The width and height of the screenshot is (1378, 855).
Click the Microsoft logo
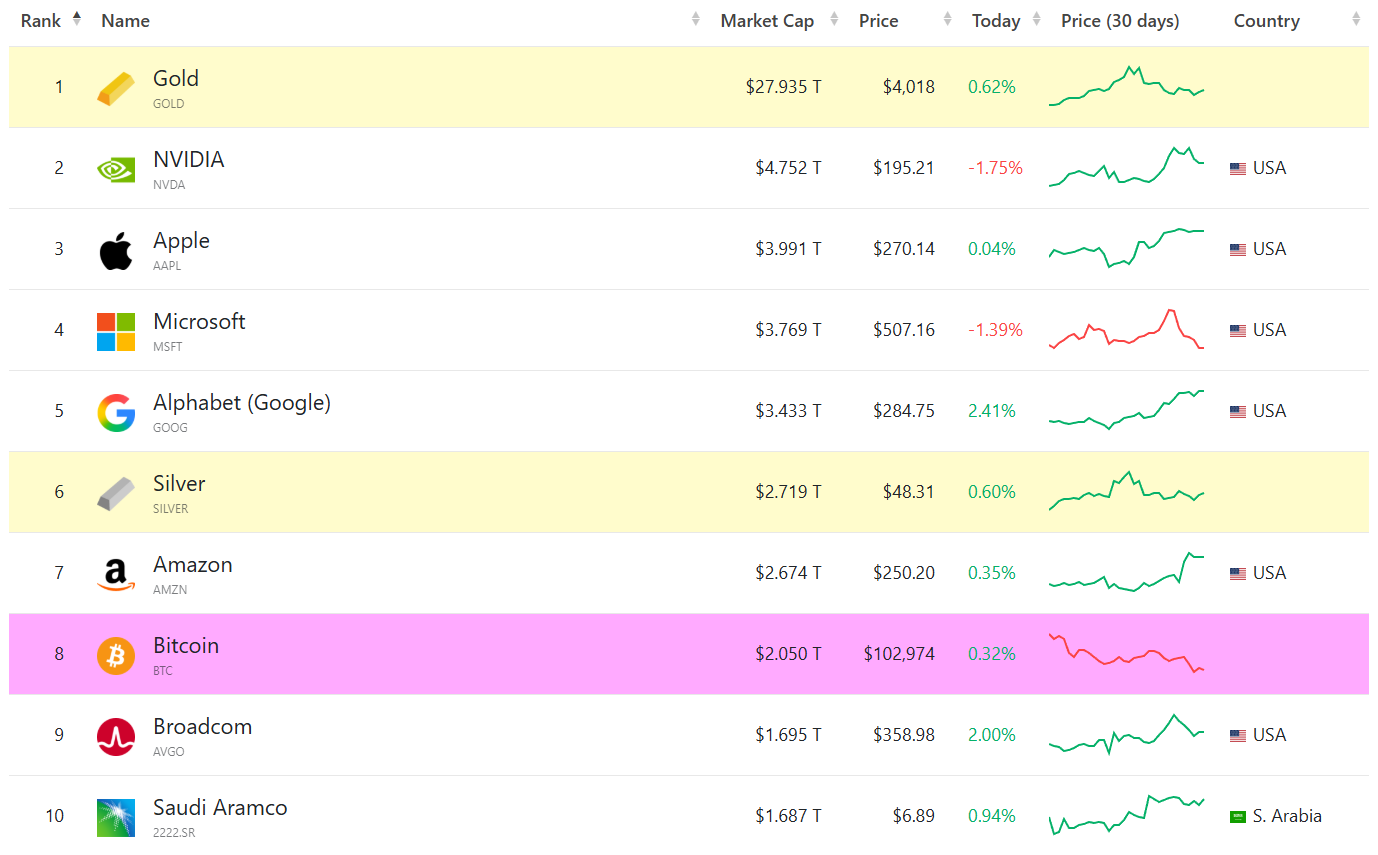[115, 329]
